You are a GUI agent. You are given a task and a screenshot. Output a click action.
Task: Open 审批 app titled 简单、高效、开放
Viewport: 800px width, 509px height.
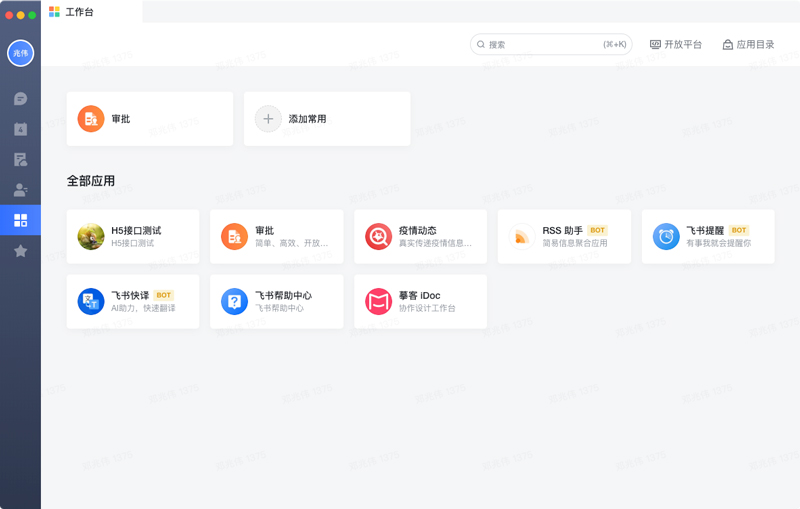tap(277, 237)
